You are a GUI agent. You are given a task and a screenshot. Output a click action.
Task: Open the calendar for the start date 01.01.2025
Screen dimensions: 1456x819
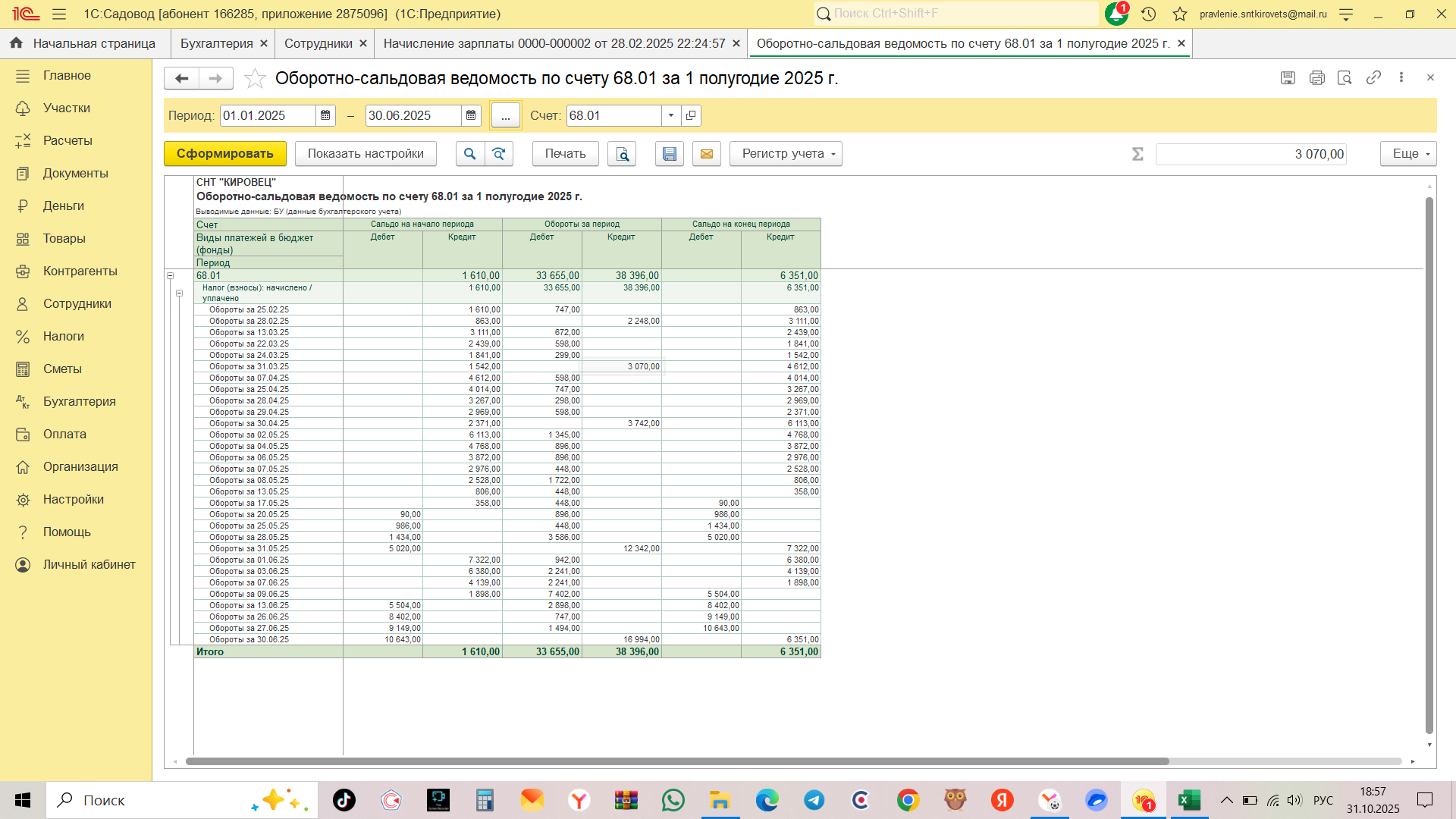pos(325,115)
